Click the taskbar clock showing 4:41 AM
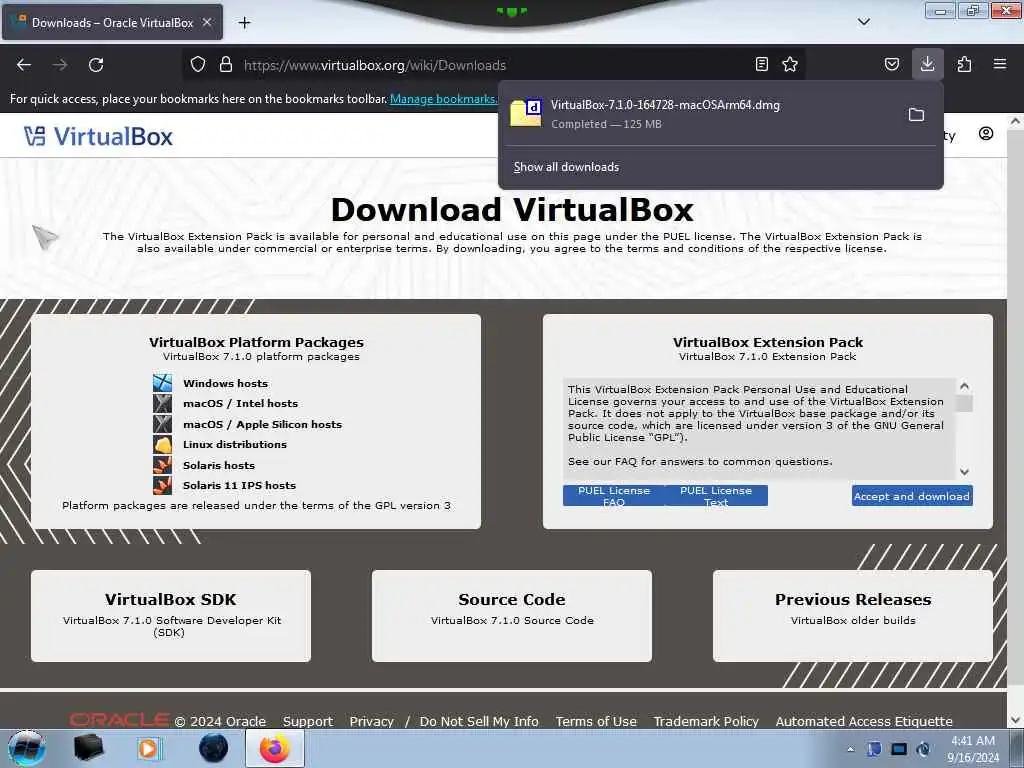The image size is (1024, 768). (972, 749)
